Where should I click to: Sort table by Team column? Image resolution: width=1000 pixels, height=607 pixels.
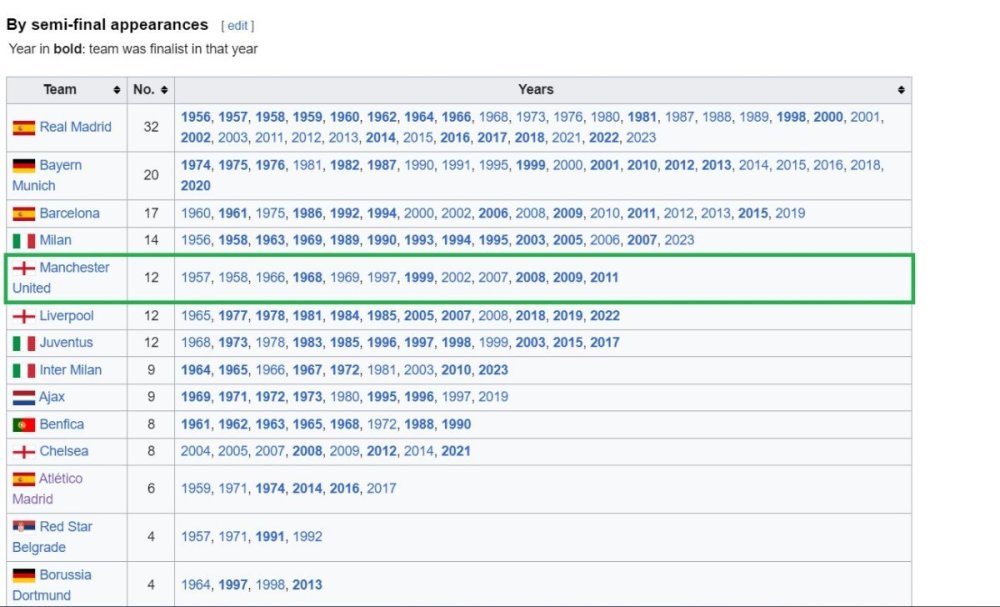(117, 90)
